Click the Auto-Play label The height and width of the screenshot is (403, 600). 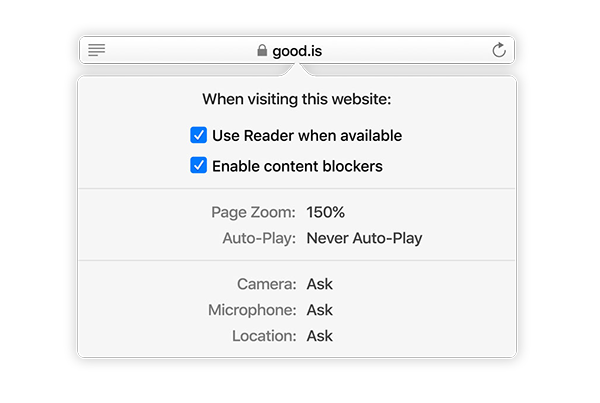click(x=259, y=238)
